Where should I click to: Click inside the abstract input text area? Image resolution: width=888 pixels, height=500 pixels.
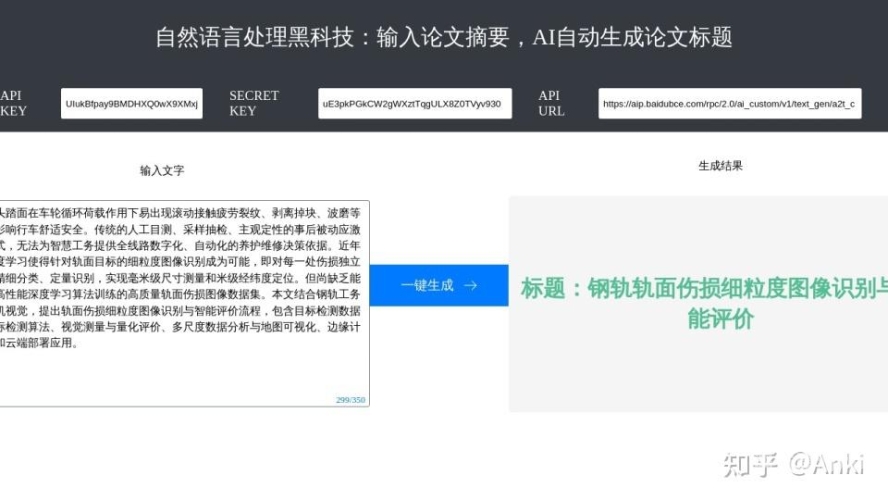tap(184, 303)
